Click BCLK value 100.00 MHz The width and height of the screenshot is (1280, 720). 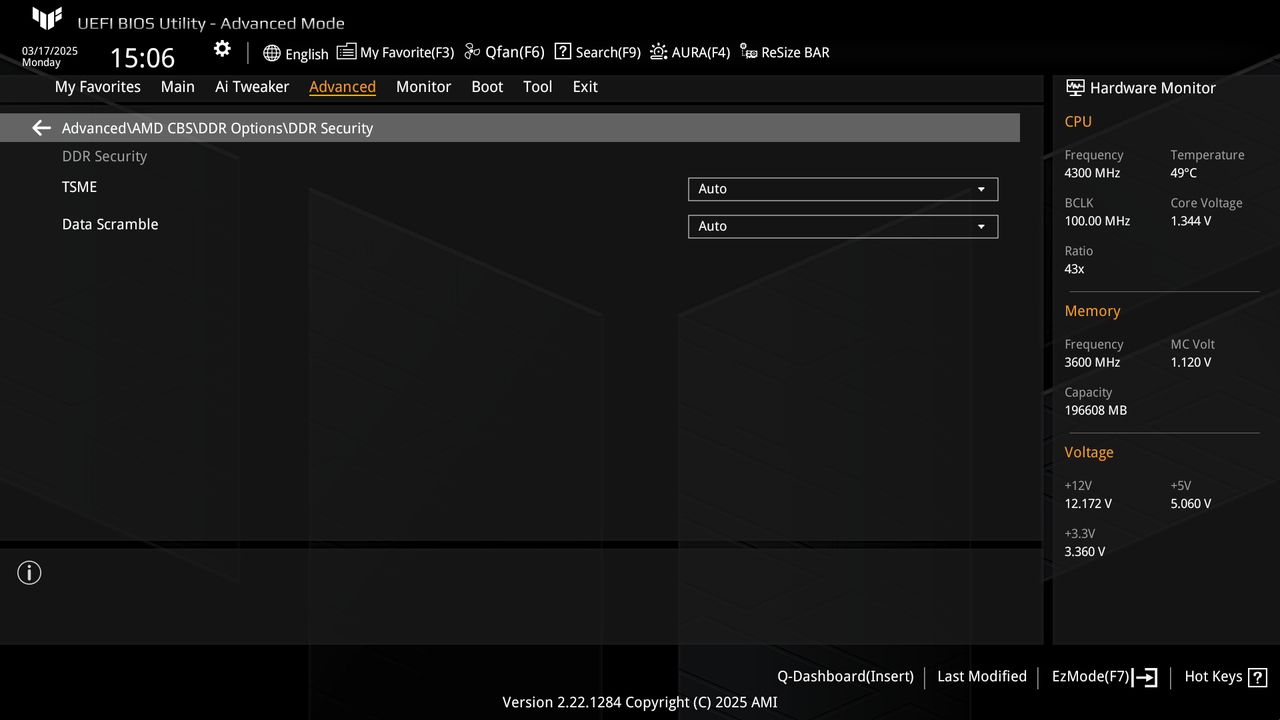click(1097, 221)
